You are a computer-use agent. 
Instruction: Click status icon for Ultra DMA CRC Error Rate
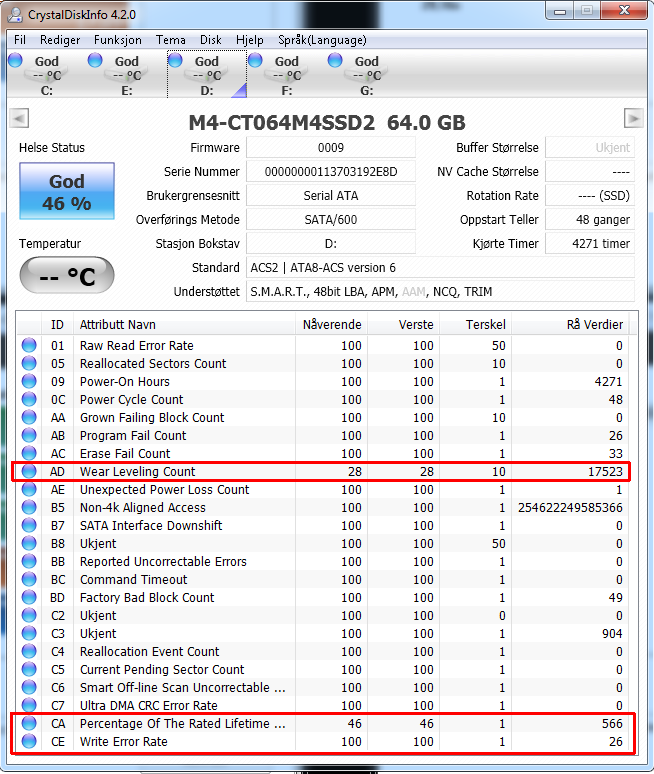pos(29,705)
